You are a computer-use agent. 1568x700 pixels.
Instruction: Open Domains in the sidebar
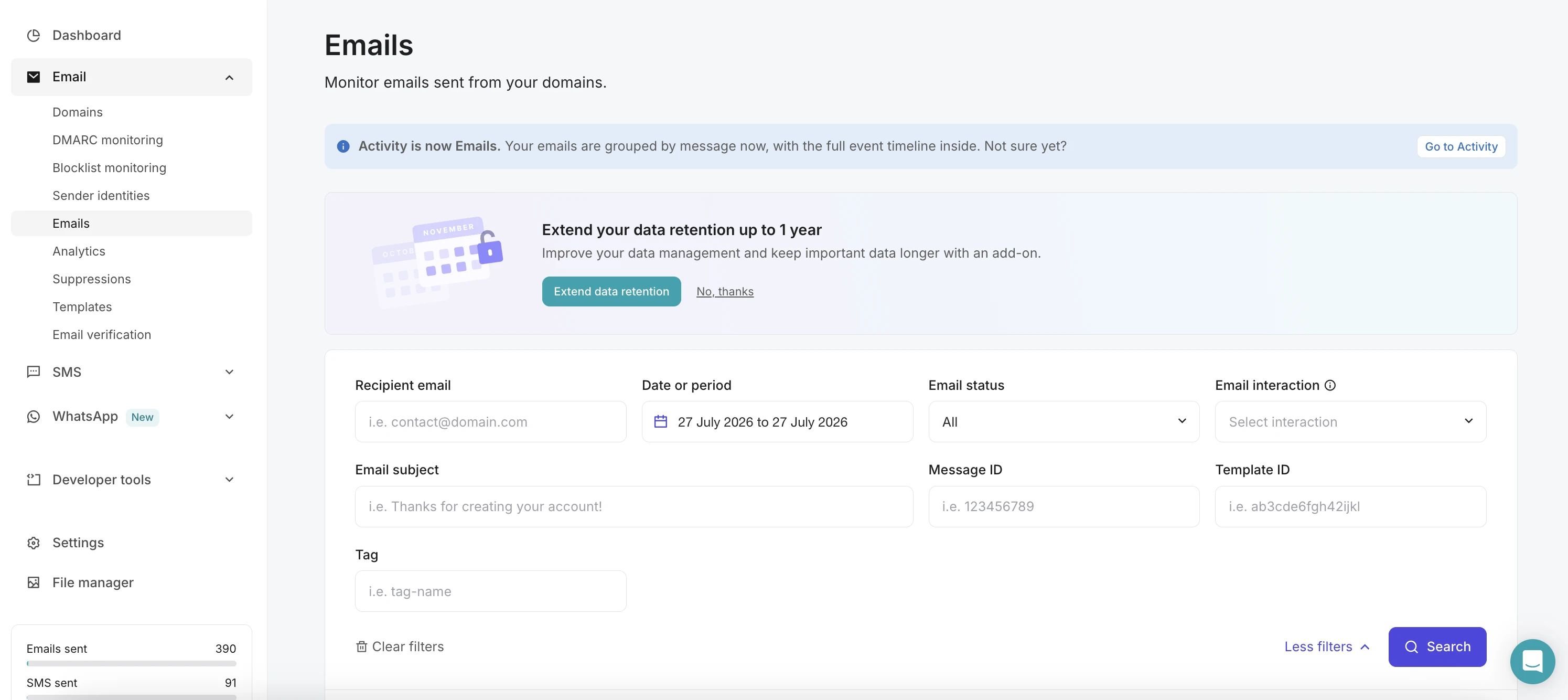[77, 112]
